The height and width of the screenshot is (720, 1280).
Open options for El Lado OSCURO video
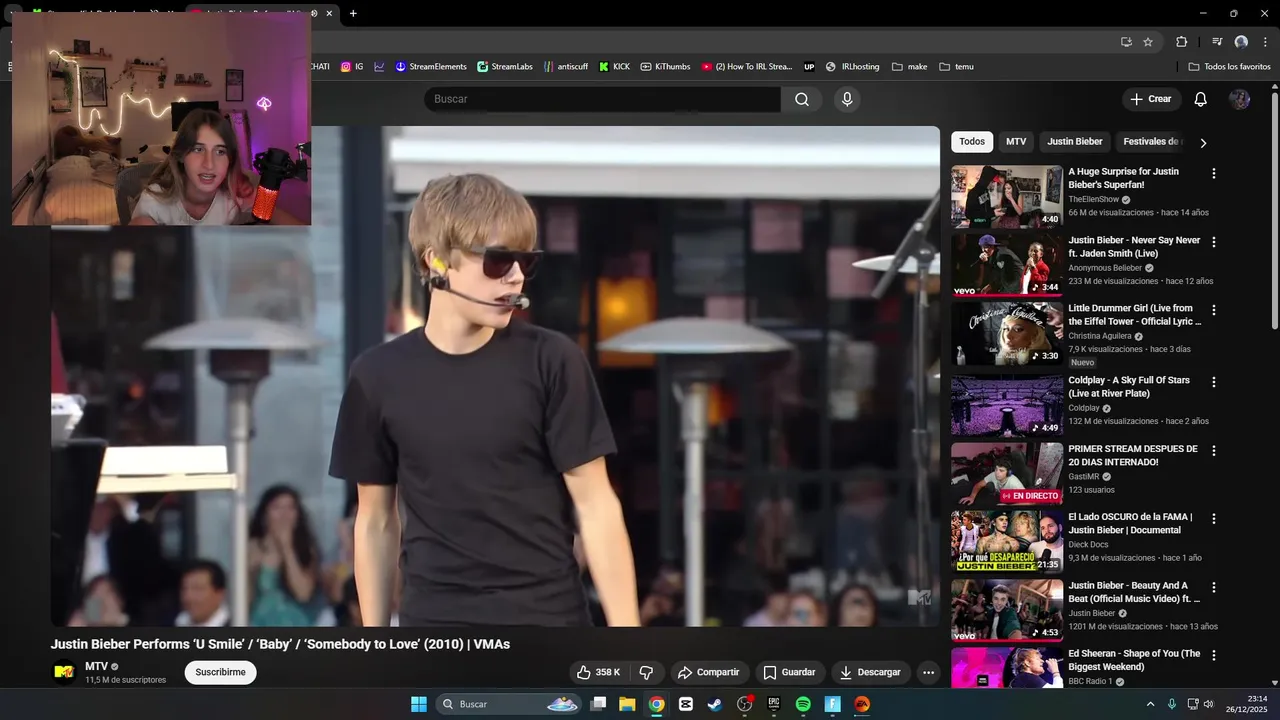click(1214, 519)
